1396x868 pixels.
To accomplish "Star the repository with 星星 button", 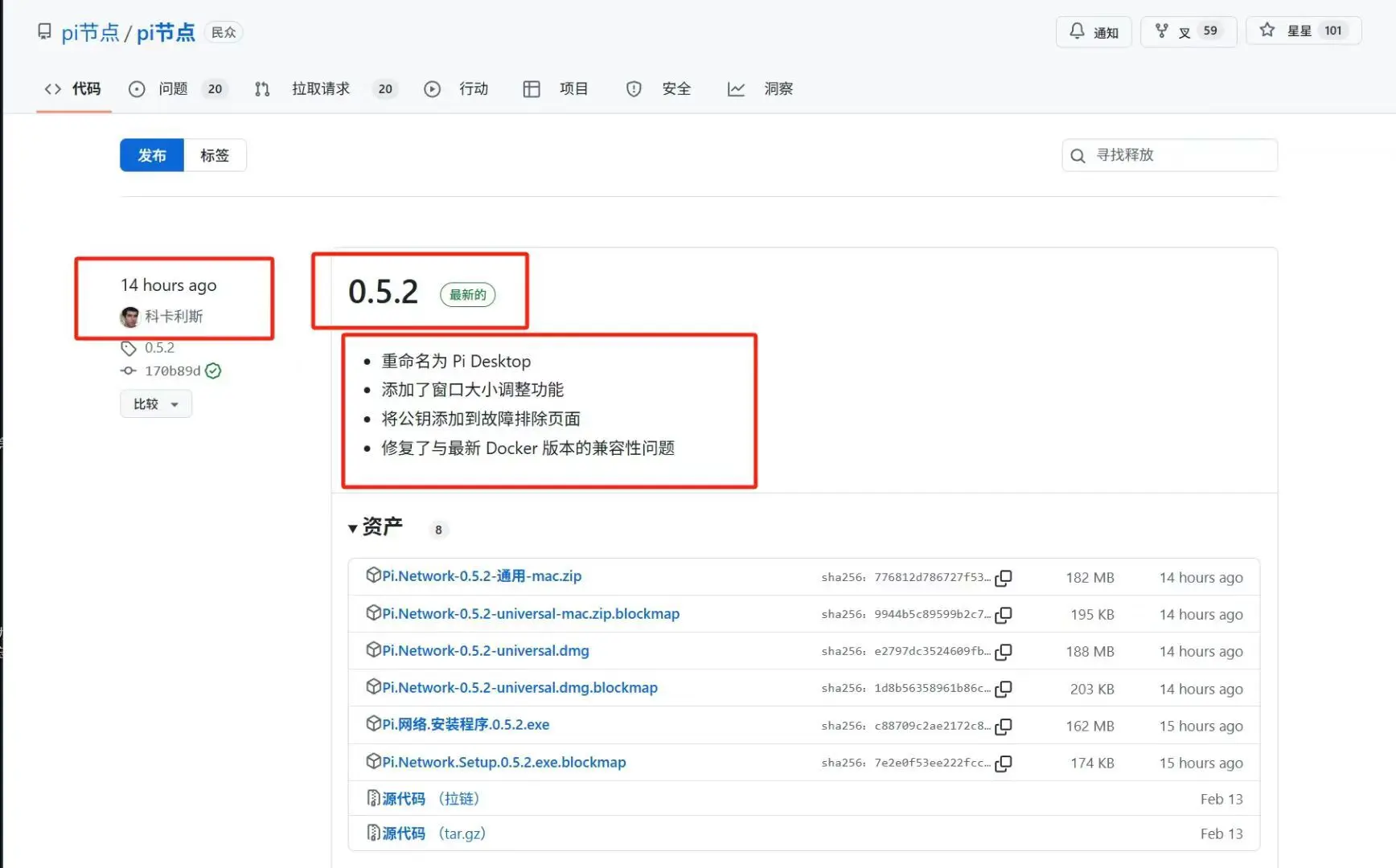I will tap(1304, 31).
